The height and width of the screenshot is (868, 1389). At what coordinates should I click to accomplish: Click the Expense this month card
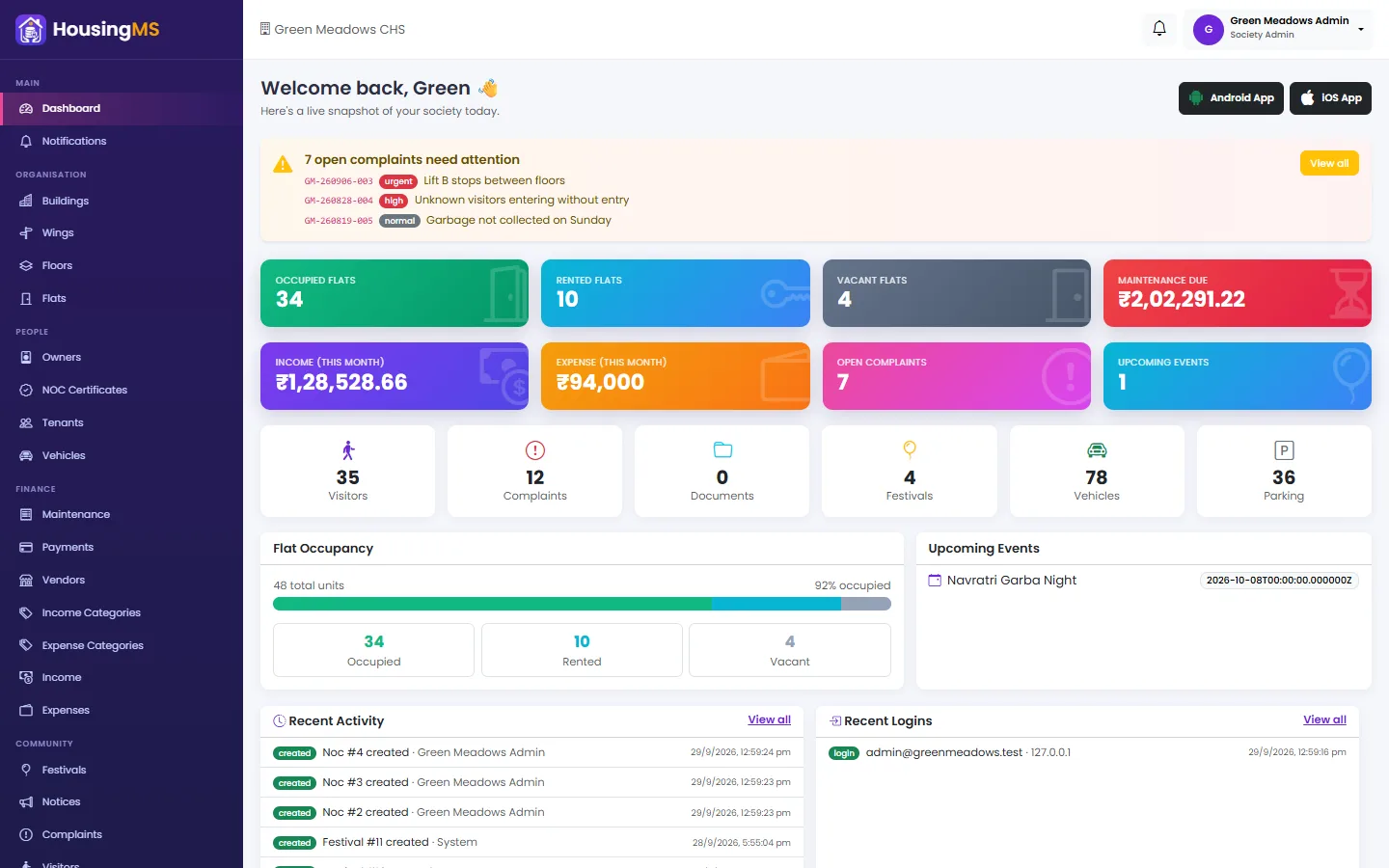(x=675, y=376)
